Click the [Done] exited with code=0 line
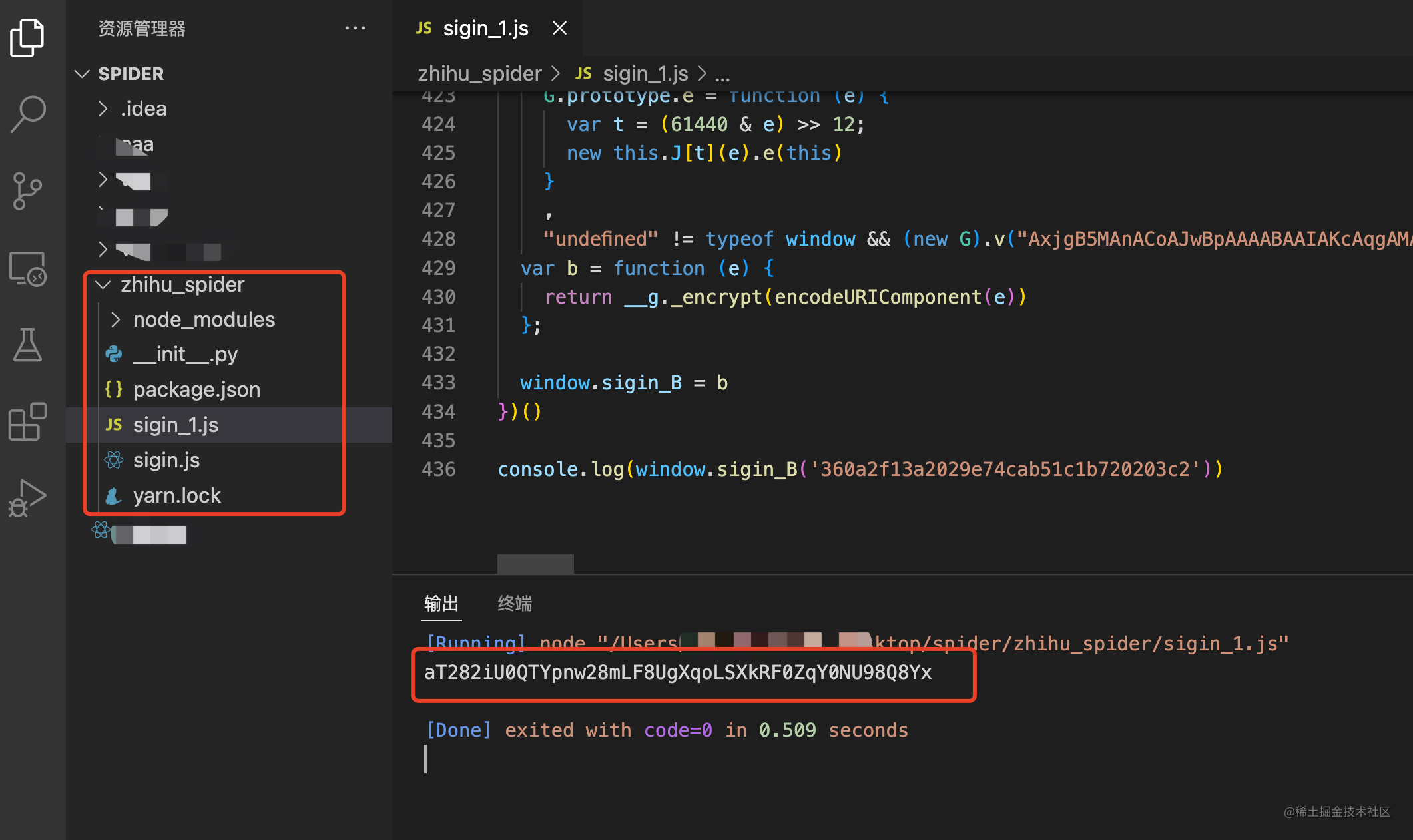1413x840 pixels. tap(667, 730)
